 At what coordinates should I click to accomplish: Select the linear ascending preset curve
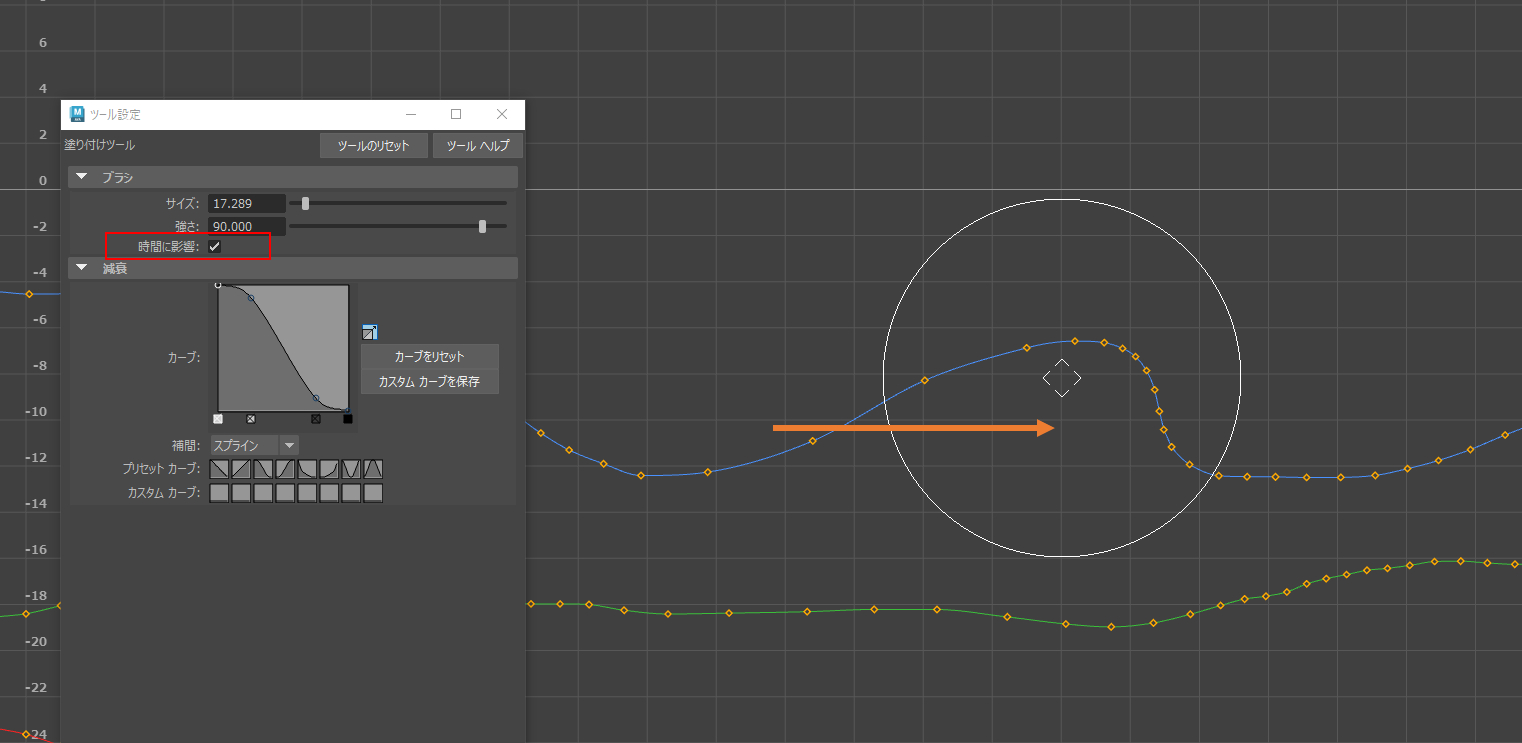[x=241, y=469]
